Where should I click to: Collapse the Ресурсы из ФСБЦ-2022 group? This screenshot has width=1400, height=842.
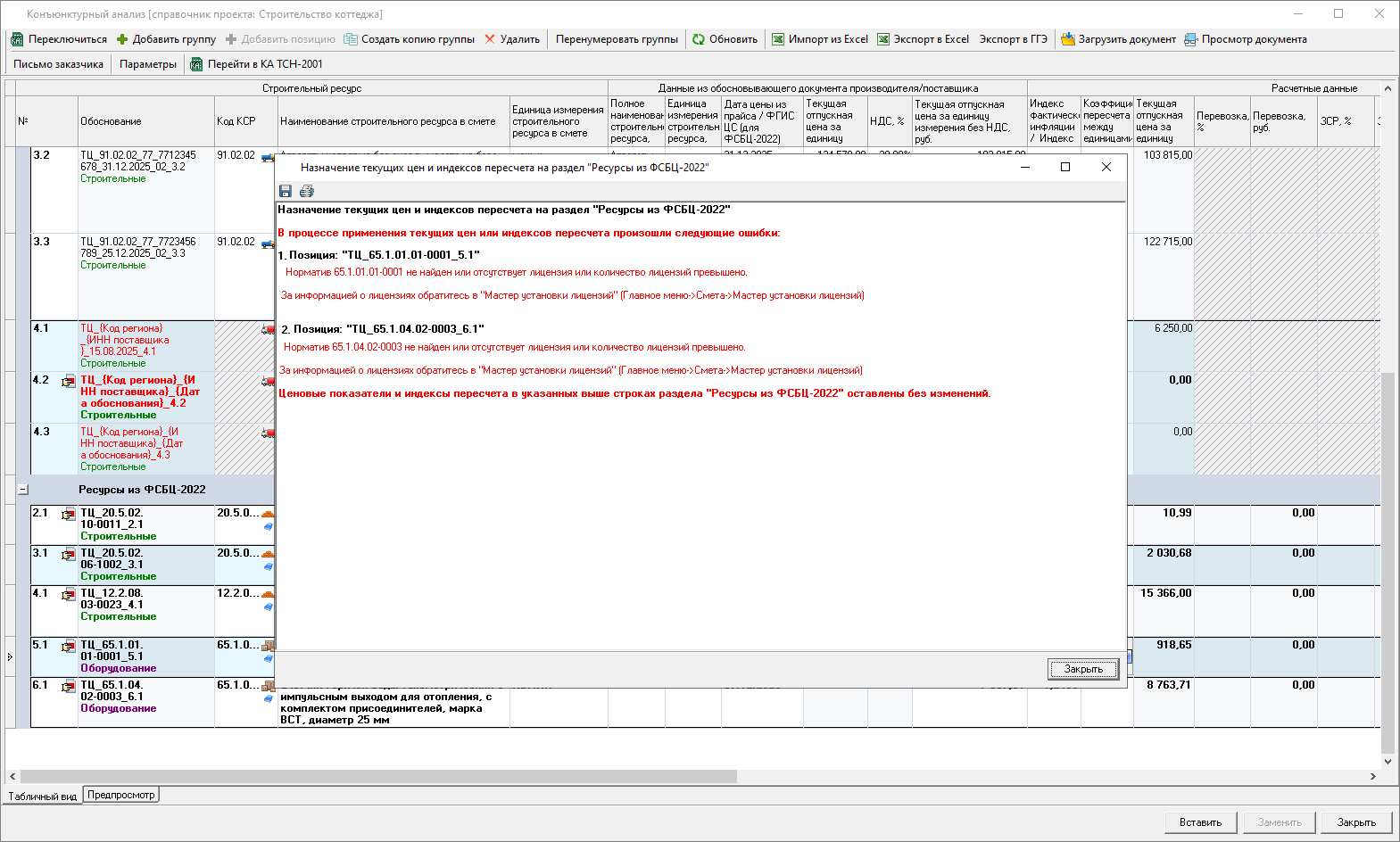click(23, 490)
